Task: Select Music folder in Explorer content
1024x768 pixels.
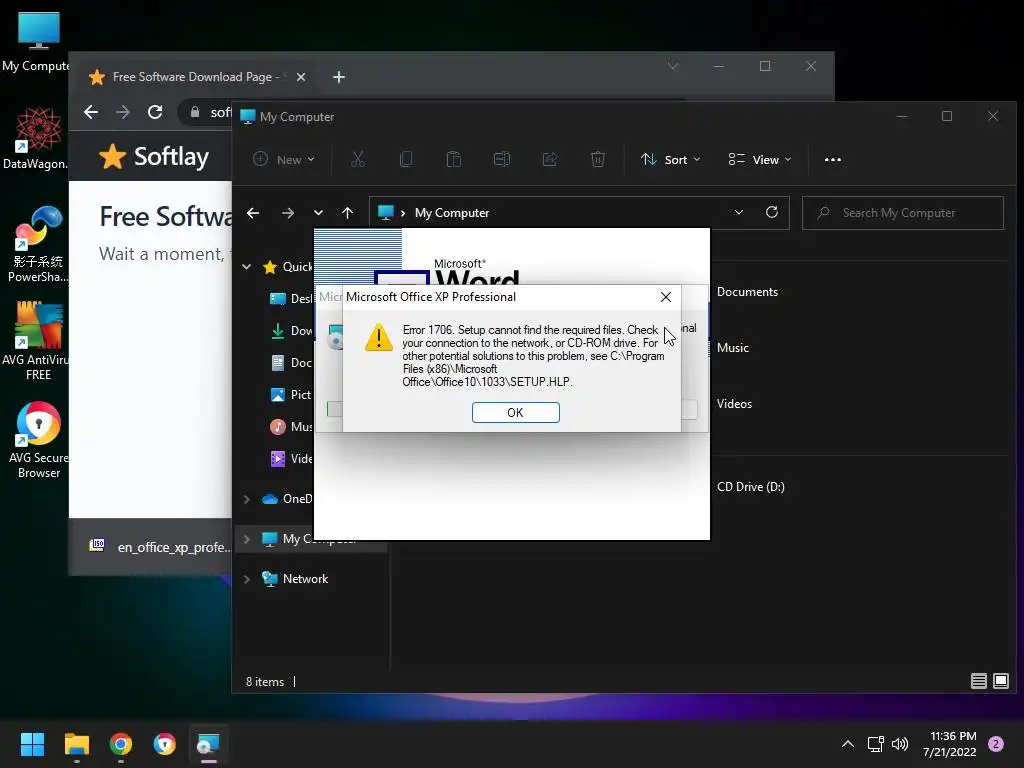Action: point(733,348)
